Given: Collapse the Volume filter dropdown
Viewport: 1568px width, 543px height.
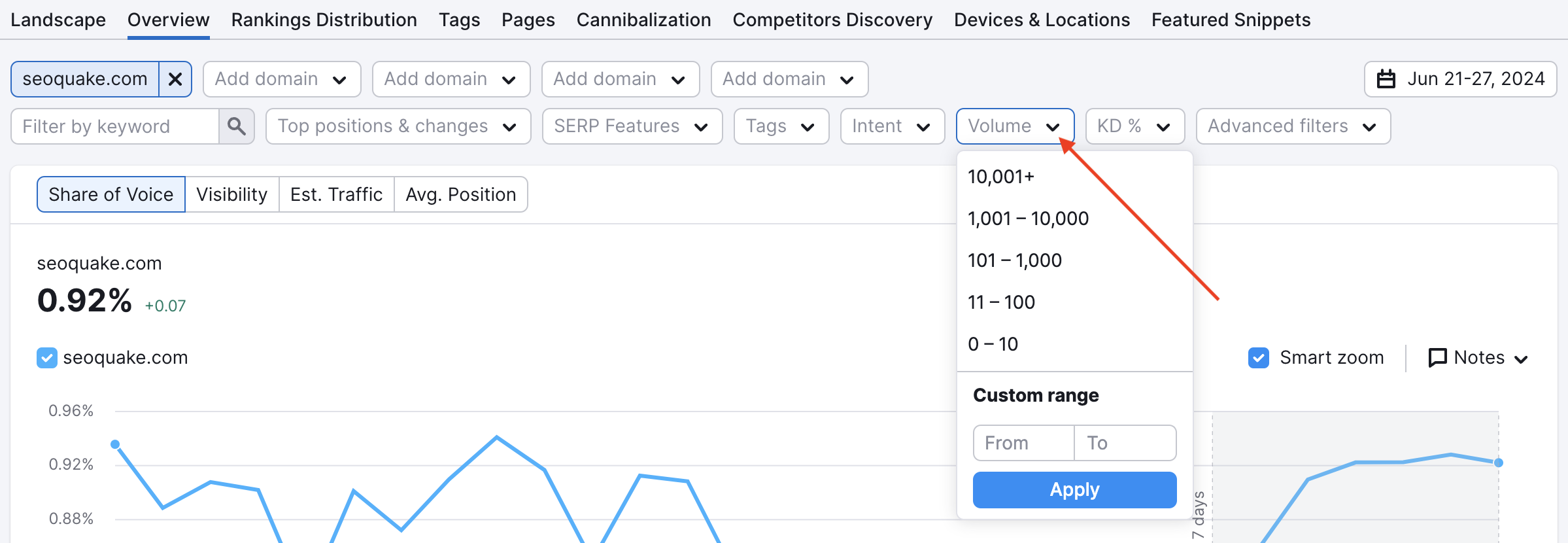Looking at the screenshot, I should (x=1015, y=126).
